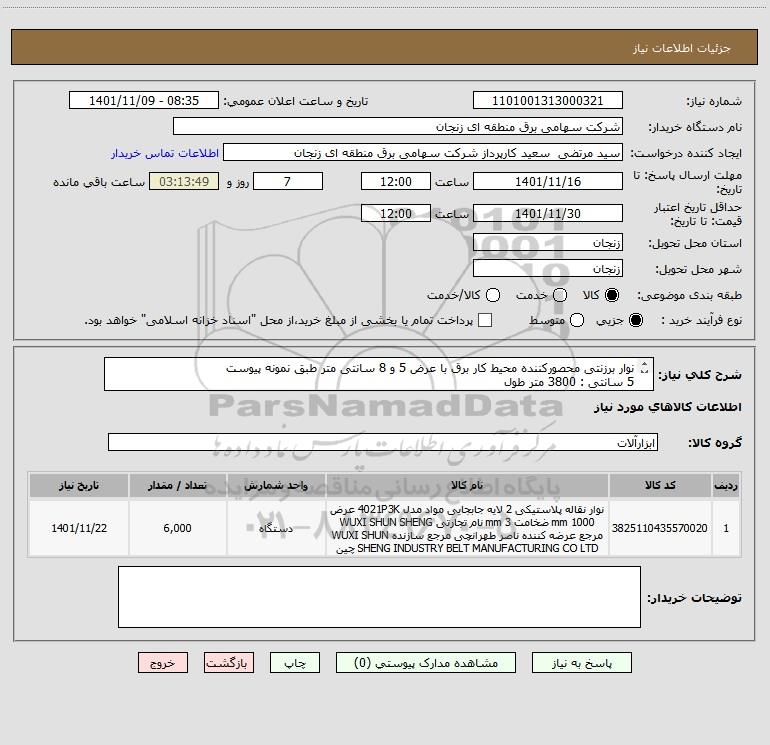The image size is (770, 745).
Task: Click the خروج exit button
Action: point(163,663)
